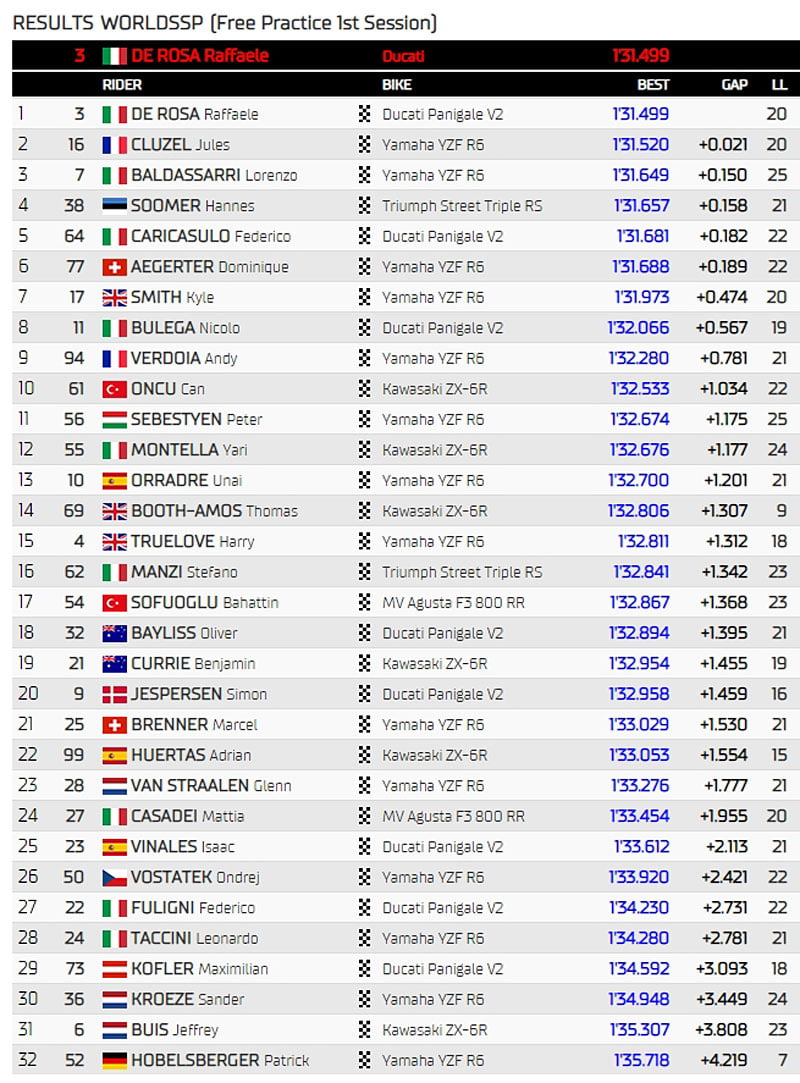This screenshot has height=1083, width=800.
Task: Click the German flag next to HOBELSBERGER Patrick
Action: (114, 1060)
